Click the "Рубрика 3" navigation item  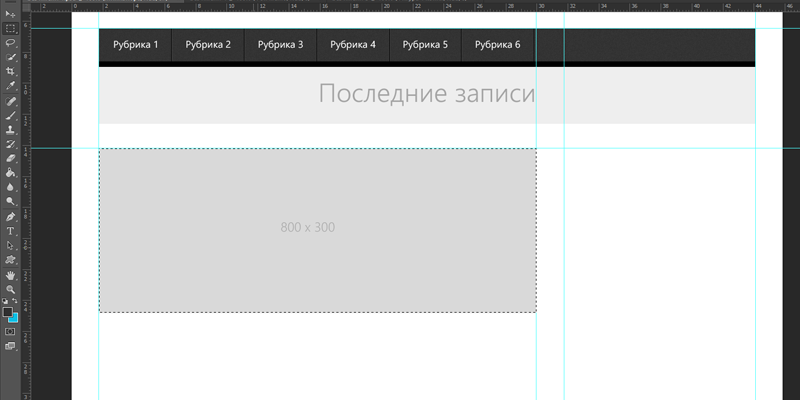(x=280, y=45)
